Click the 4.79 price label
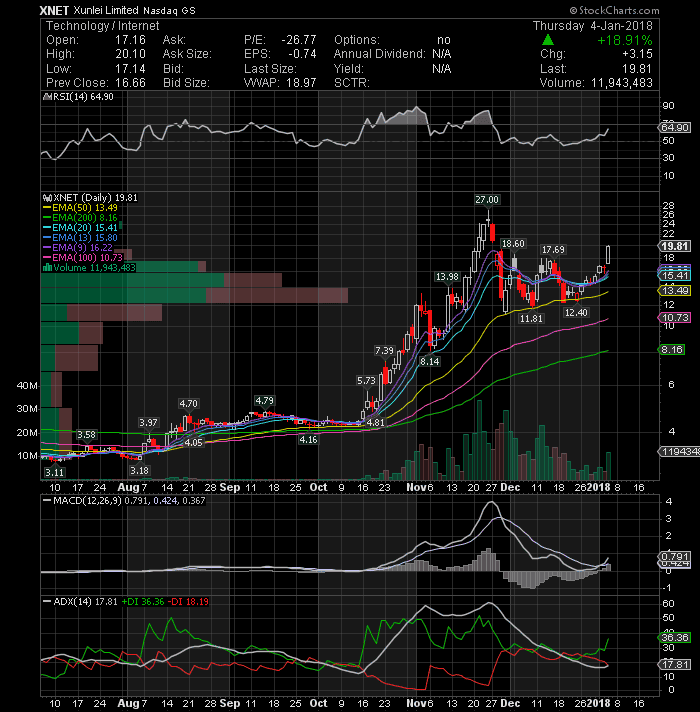 (x=264, y=400)
